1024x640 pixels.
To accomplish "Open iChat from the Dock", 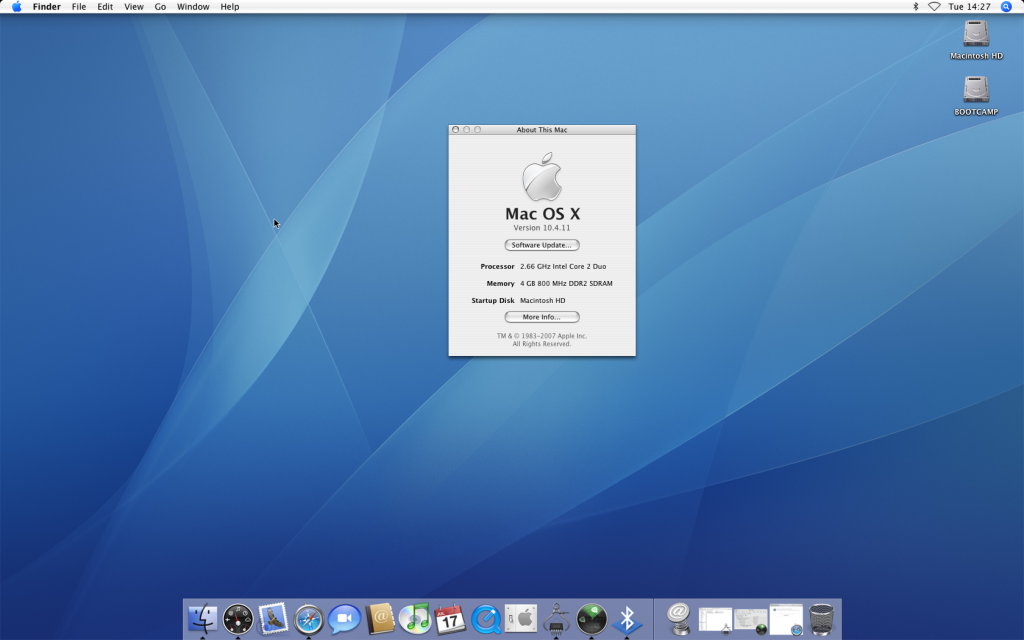I will tap(344, 618).
